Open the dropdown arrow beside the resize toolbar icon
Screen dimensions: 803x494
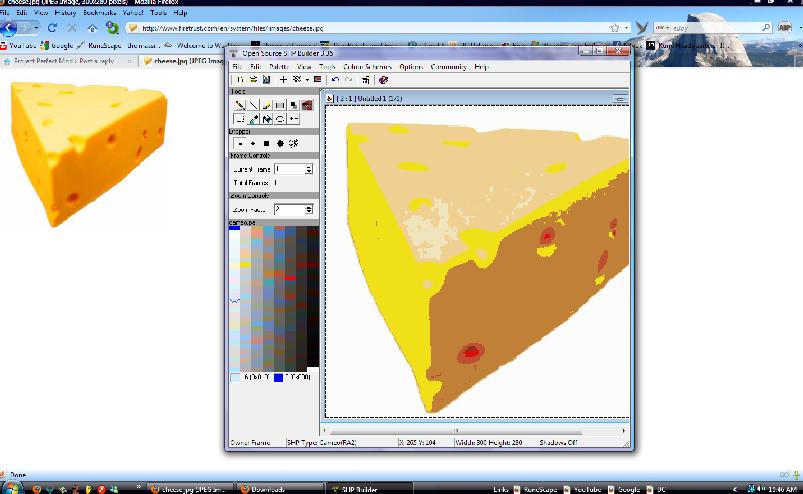[x=306, y=79]
